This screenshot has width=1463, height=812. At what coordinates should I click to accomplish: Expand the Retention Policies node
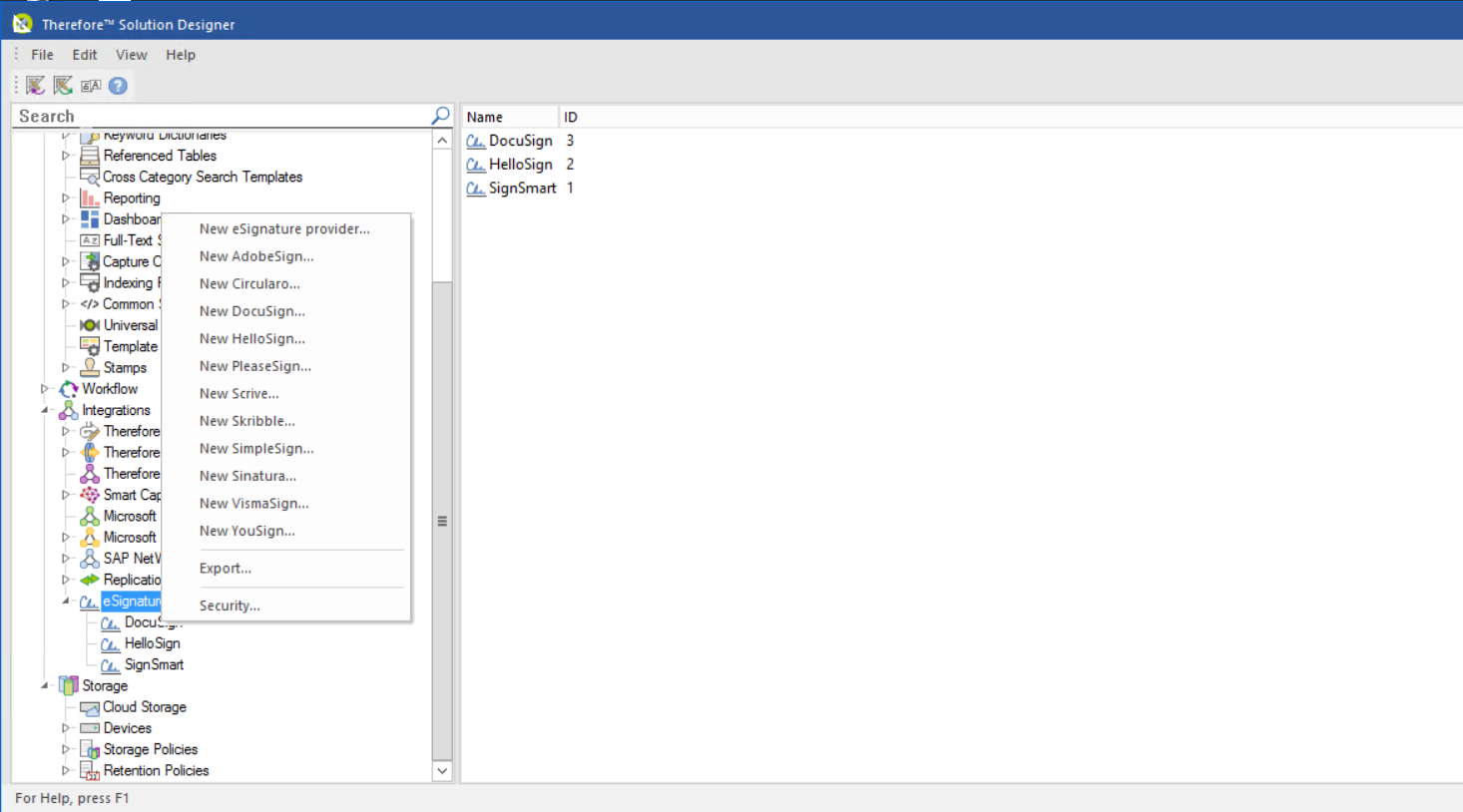[66, 771]
